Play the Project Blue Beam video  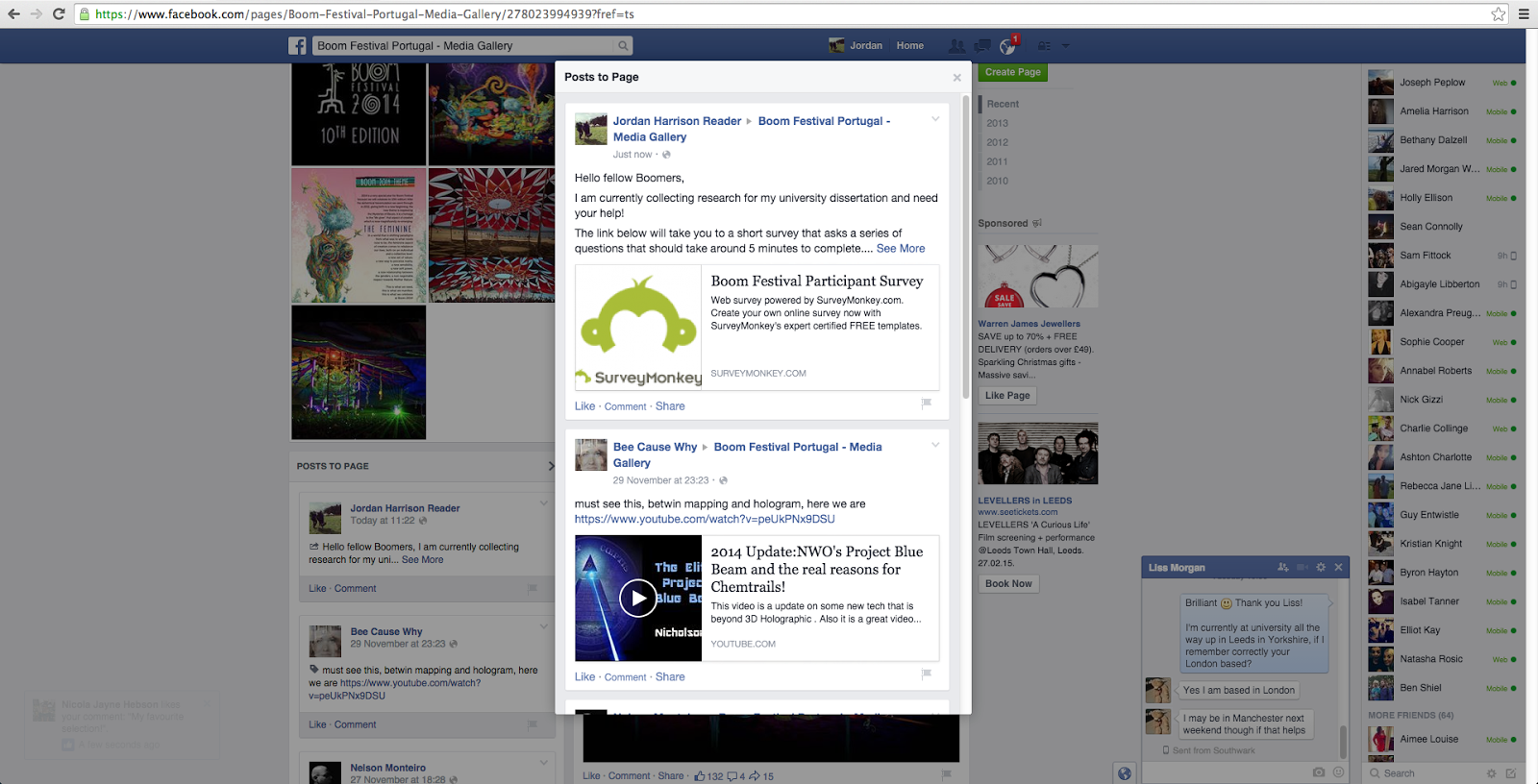point(638,598)
